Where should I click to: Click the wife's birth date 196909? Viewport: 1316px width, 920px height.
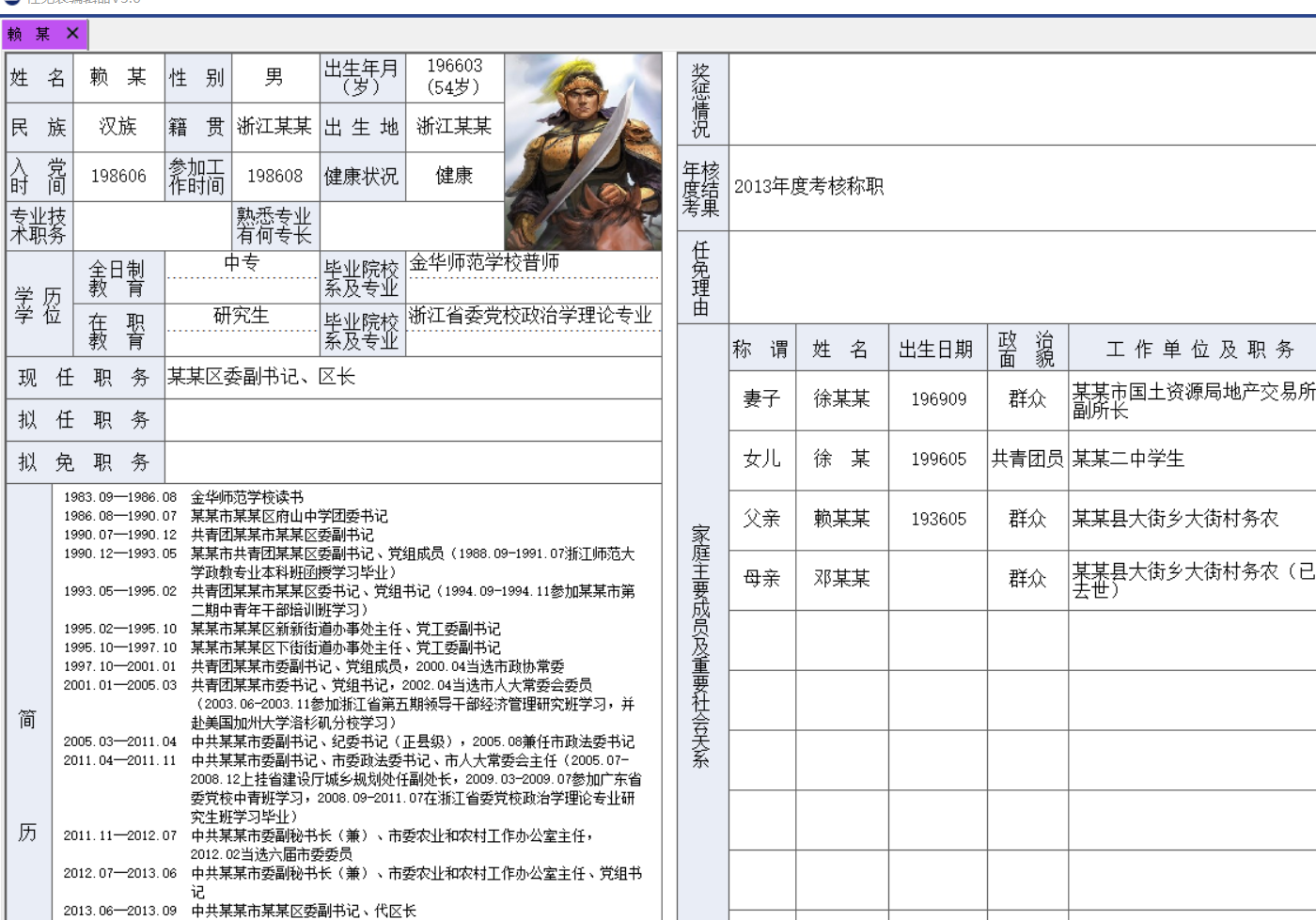click(x=938, y=399)
